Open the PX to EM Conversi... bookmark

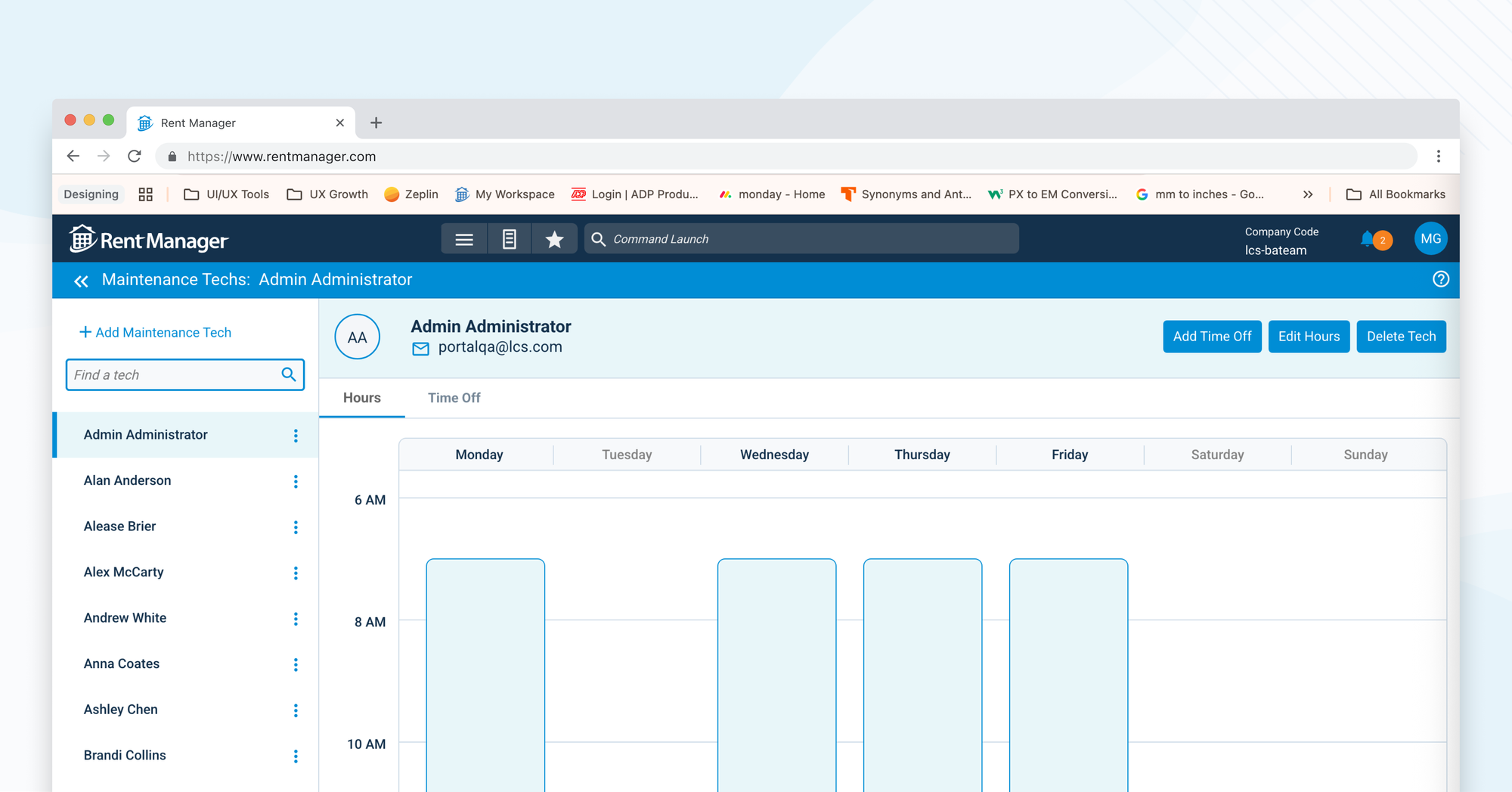[x=1052, y=194]
